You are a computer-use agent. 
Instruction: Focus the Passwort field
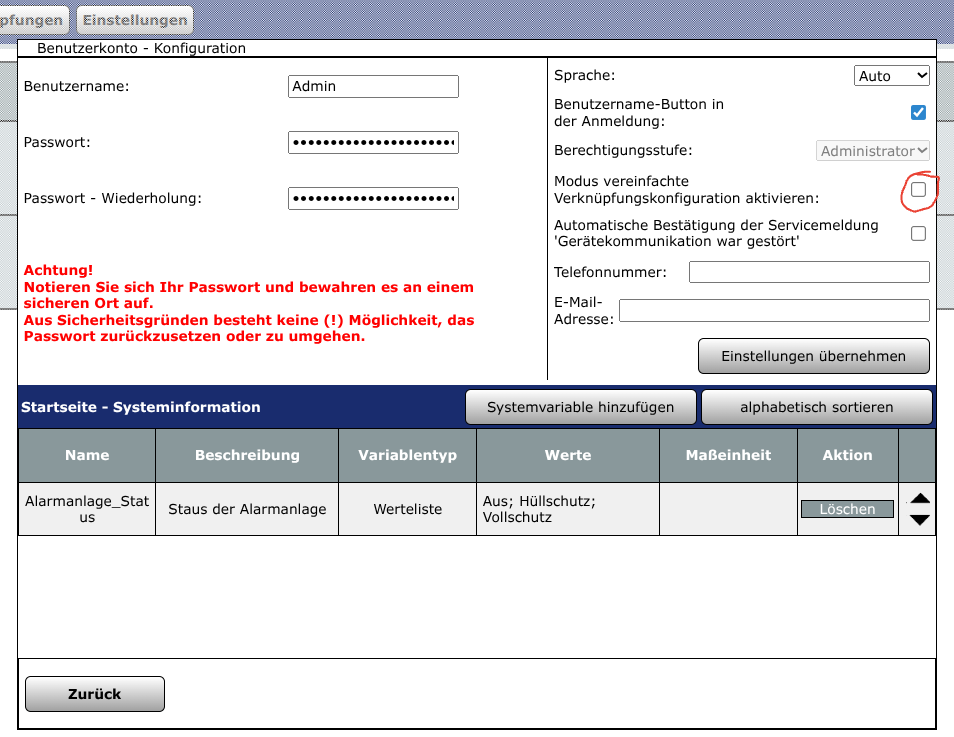[373, 143]
